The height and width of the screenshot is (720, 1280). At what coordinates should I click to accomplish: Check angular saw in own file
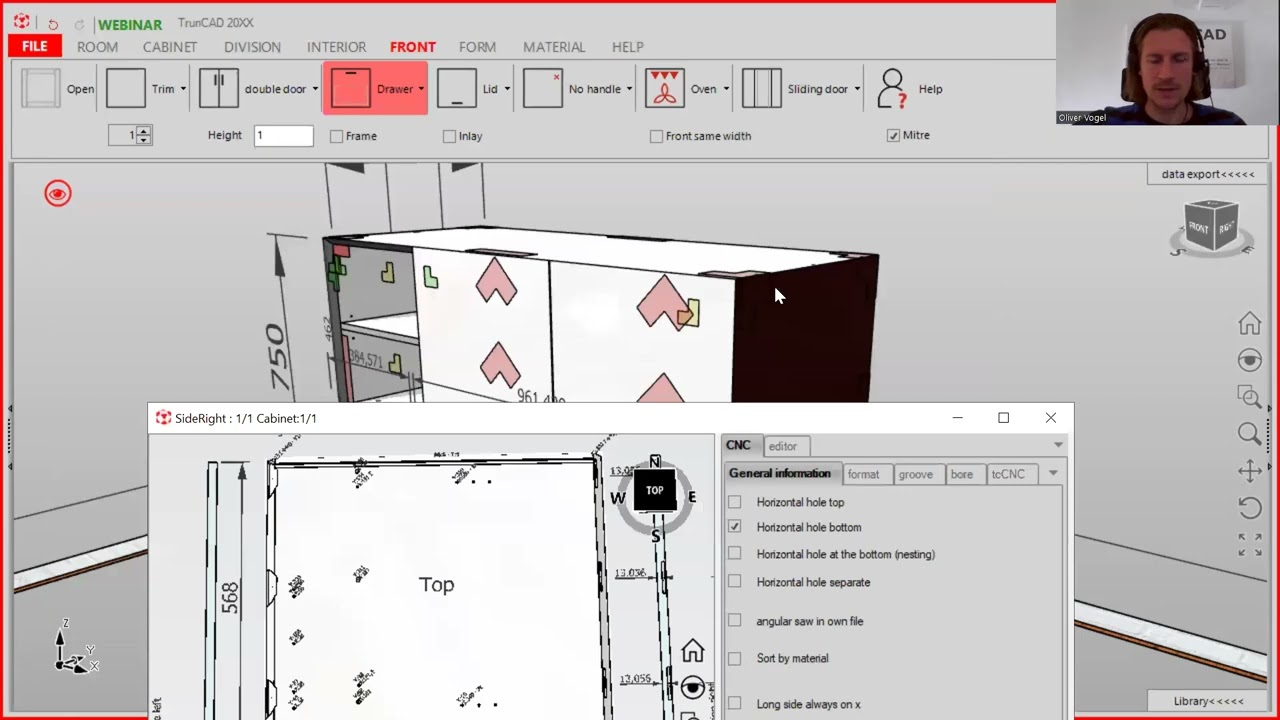[735, 621]
